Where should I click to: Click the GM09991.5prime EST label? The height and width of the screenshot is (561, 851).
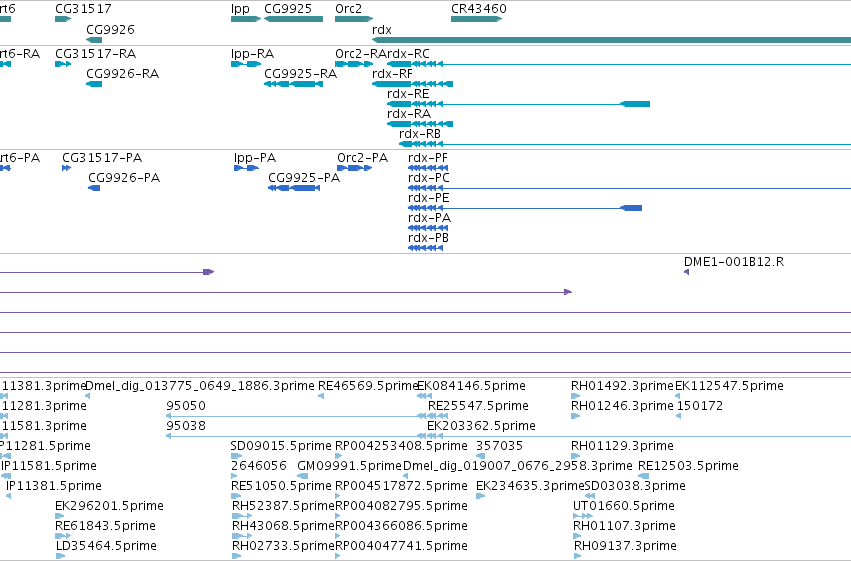(x=350, y=466)
